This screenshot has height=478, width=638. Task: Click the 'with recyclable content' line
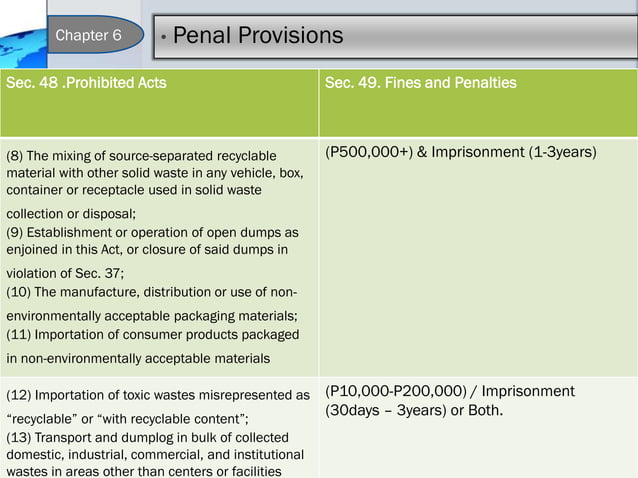coord(126,418)
